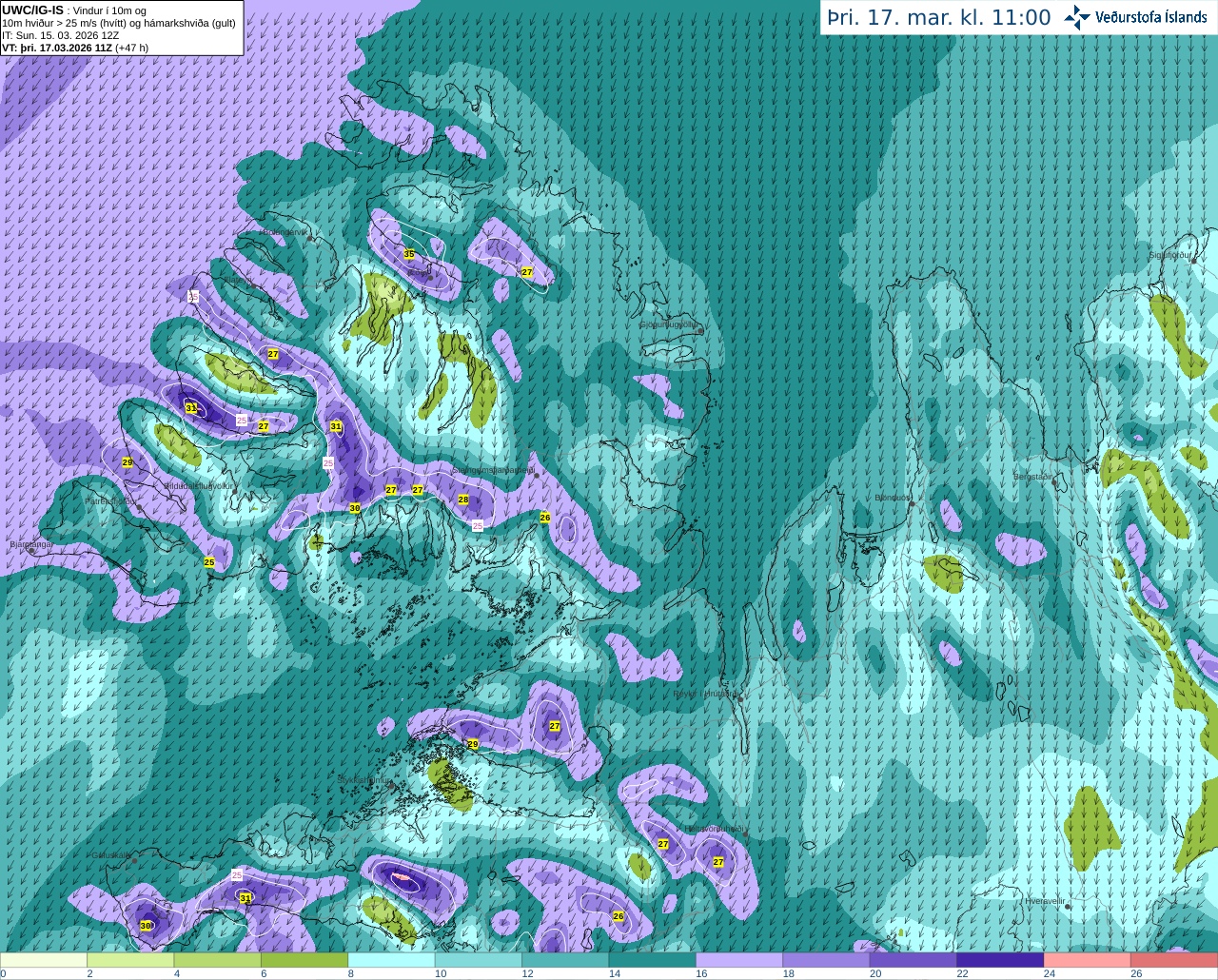This screenshot has height=980, width=1218.
Task: Click the Gufuskálar station label
Action: click(x=110, y=854)
